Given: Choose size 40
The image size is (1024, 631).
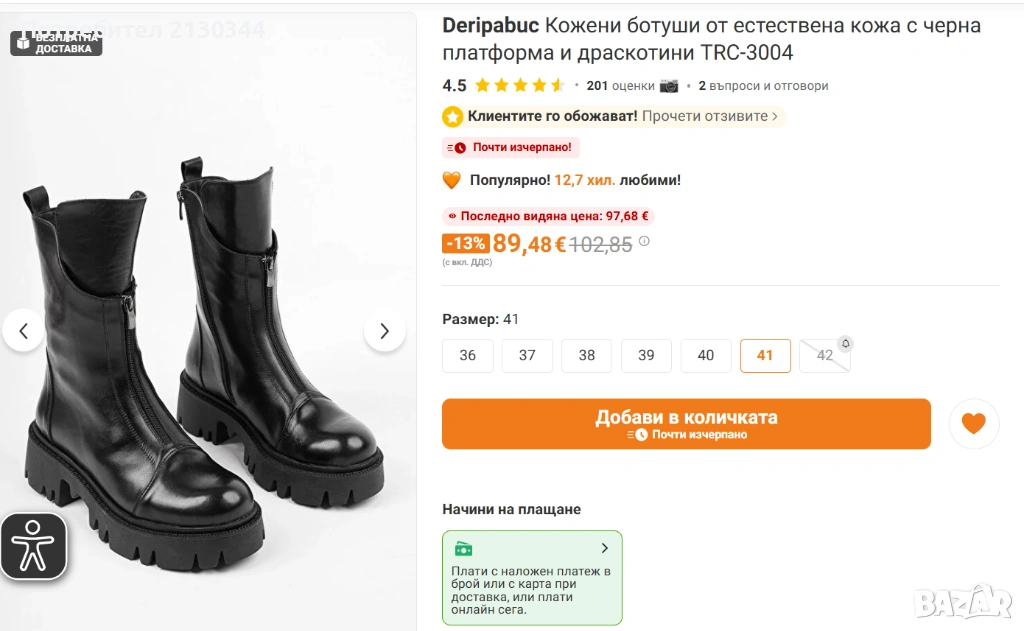Looking at the screenshot, I should [706, 356].
